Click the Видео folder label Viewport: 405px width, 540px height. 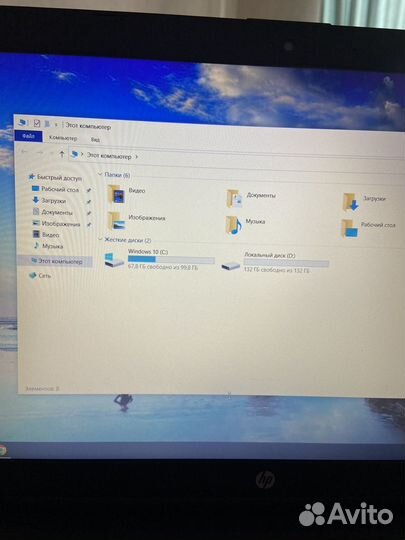[x=137, y=190]
